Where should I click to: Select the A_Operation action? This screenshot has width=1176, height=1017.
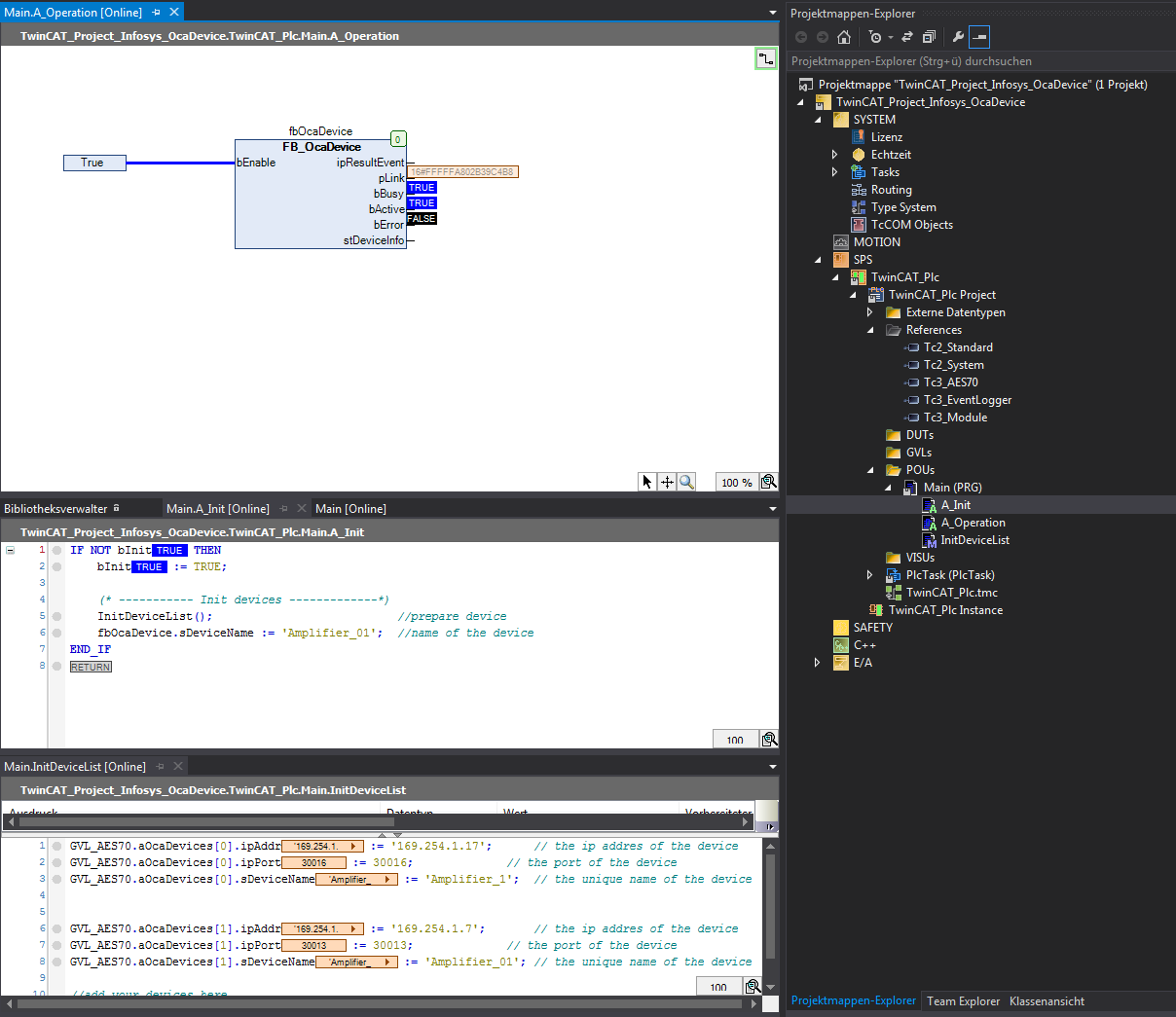(974, 523)
